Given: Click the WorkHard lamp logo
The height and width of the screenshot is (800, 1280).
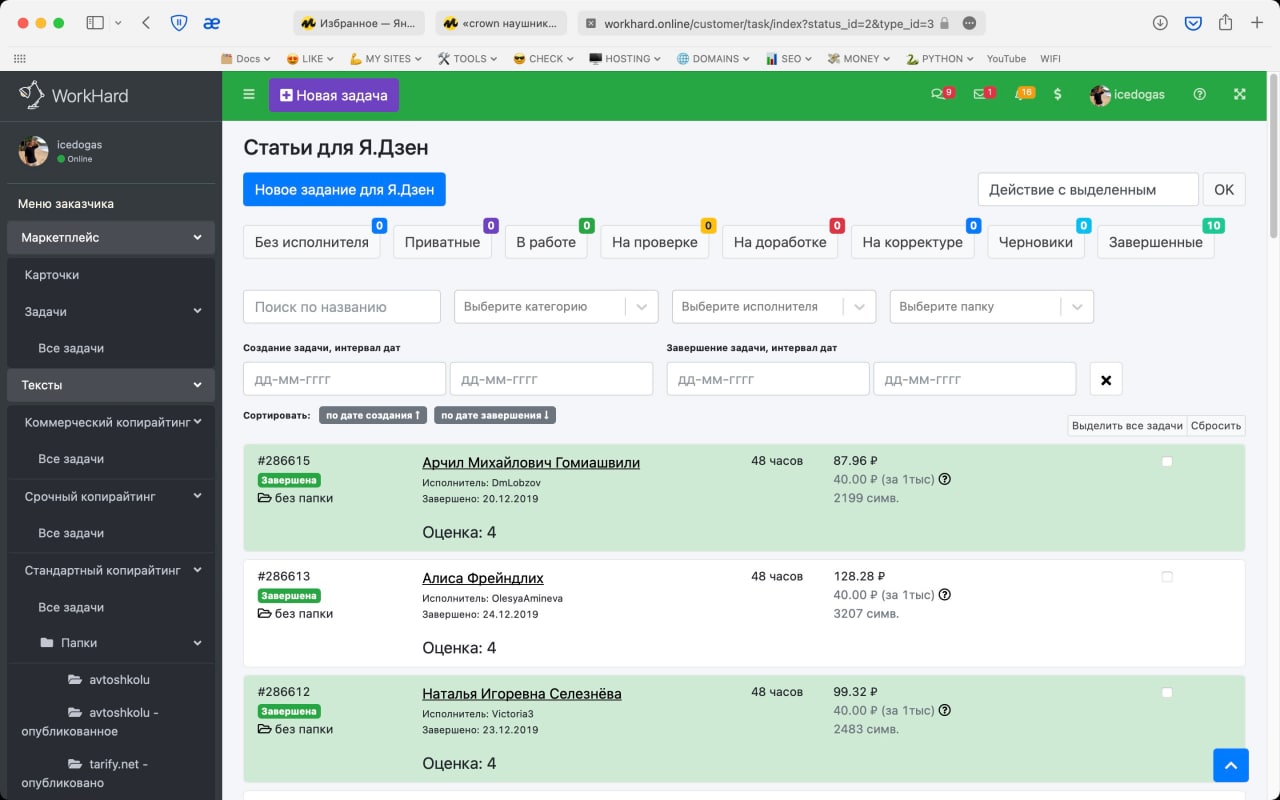Looking at the screenshot, I should click(31, 95).
